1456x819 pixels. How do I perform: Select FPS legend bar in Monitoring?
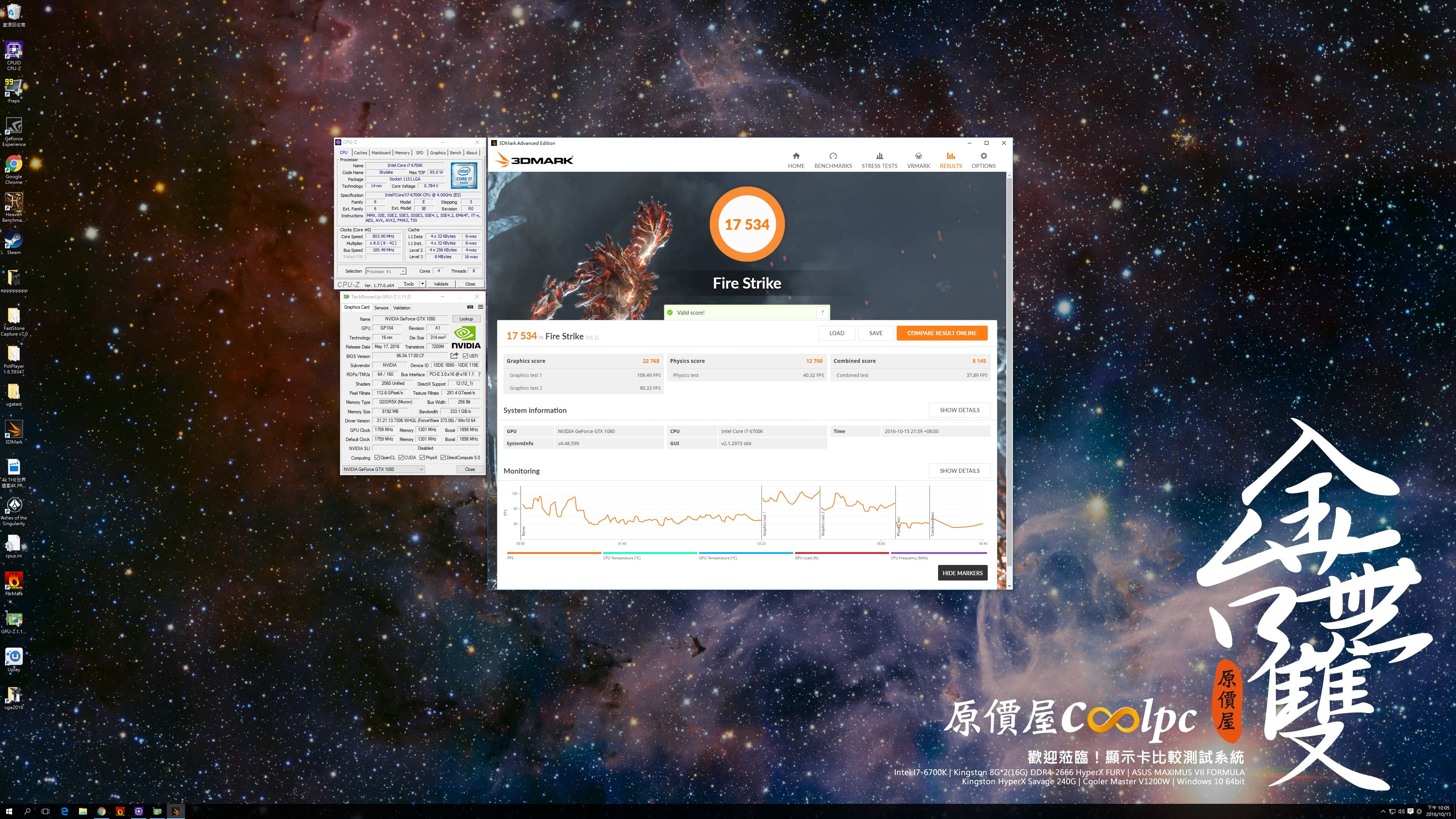coord(554,553)
